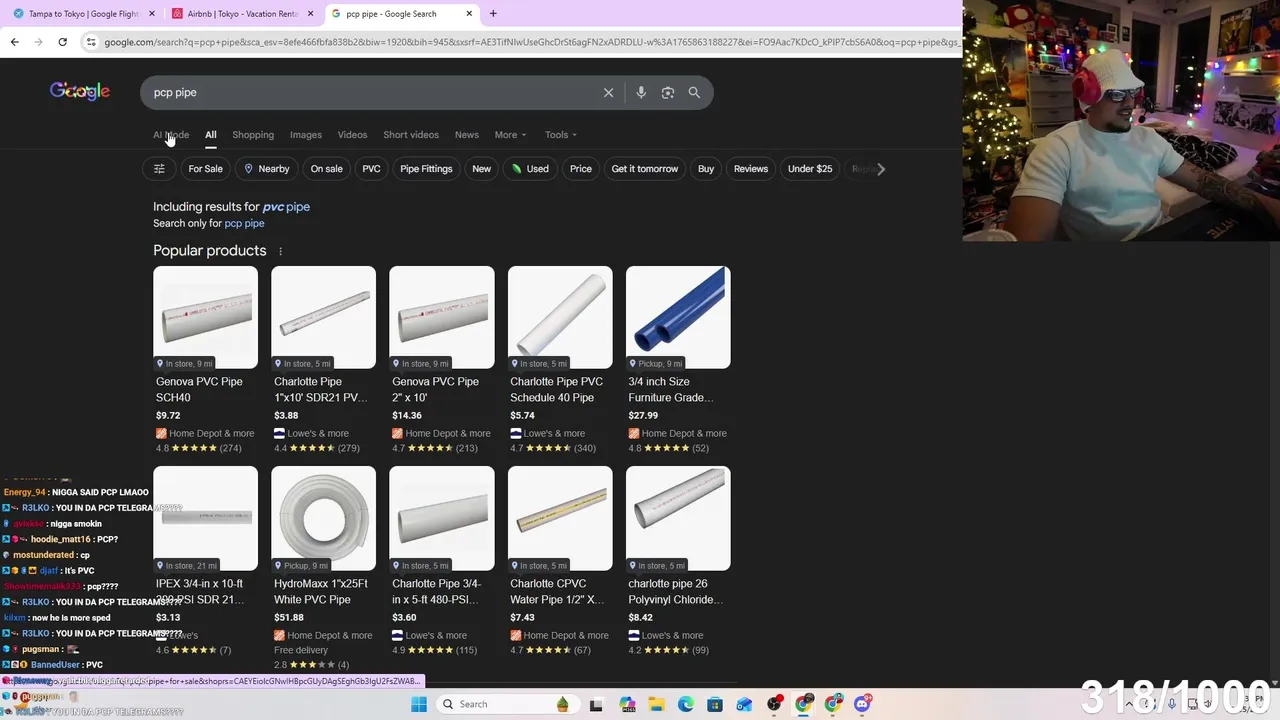
Task: Open Charlotte Pipe 3/4-in x 5-ft product
Action: (x=441, y=562)
